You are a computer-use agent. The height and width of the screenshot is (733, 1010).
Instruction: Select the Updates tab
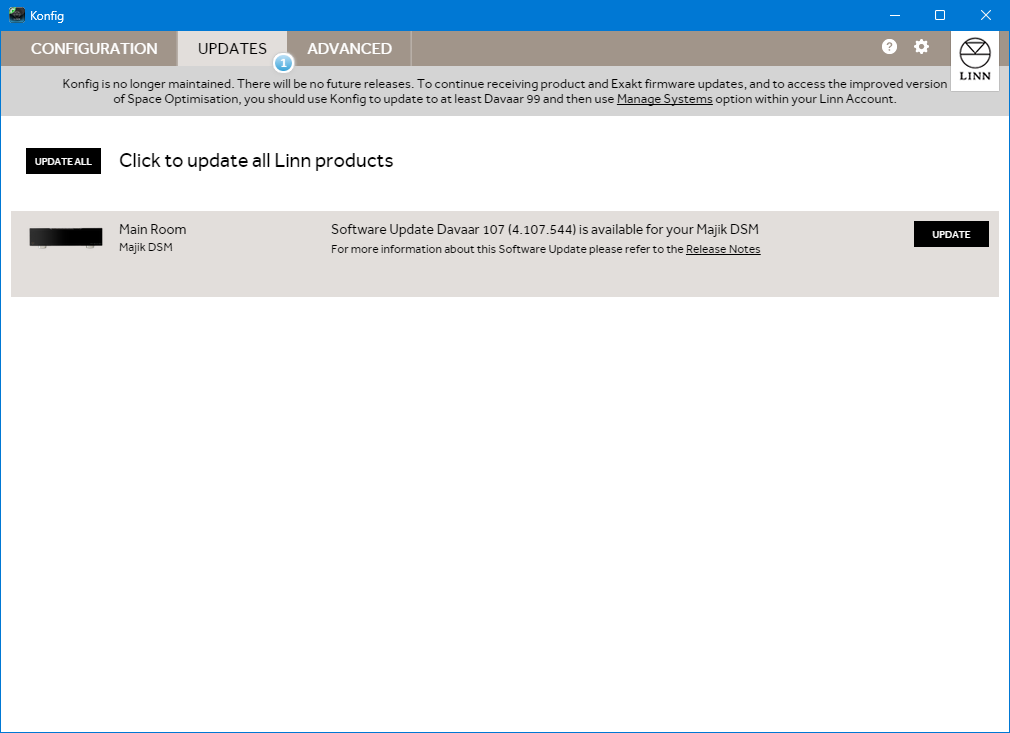tap(232, 48)
